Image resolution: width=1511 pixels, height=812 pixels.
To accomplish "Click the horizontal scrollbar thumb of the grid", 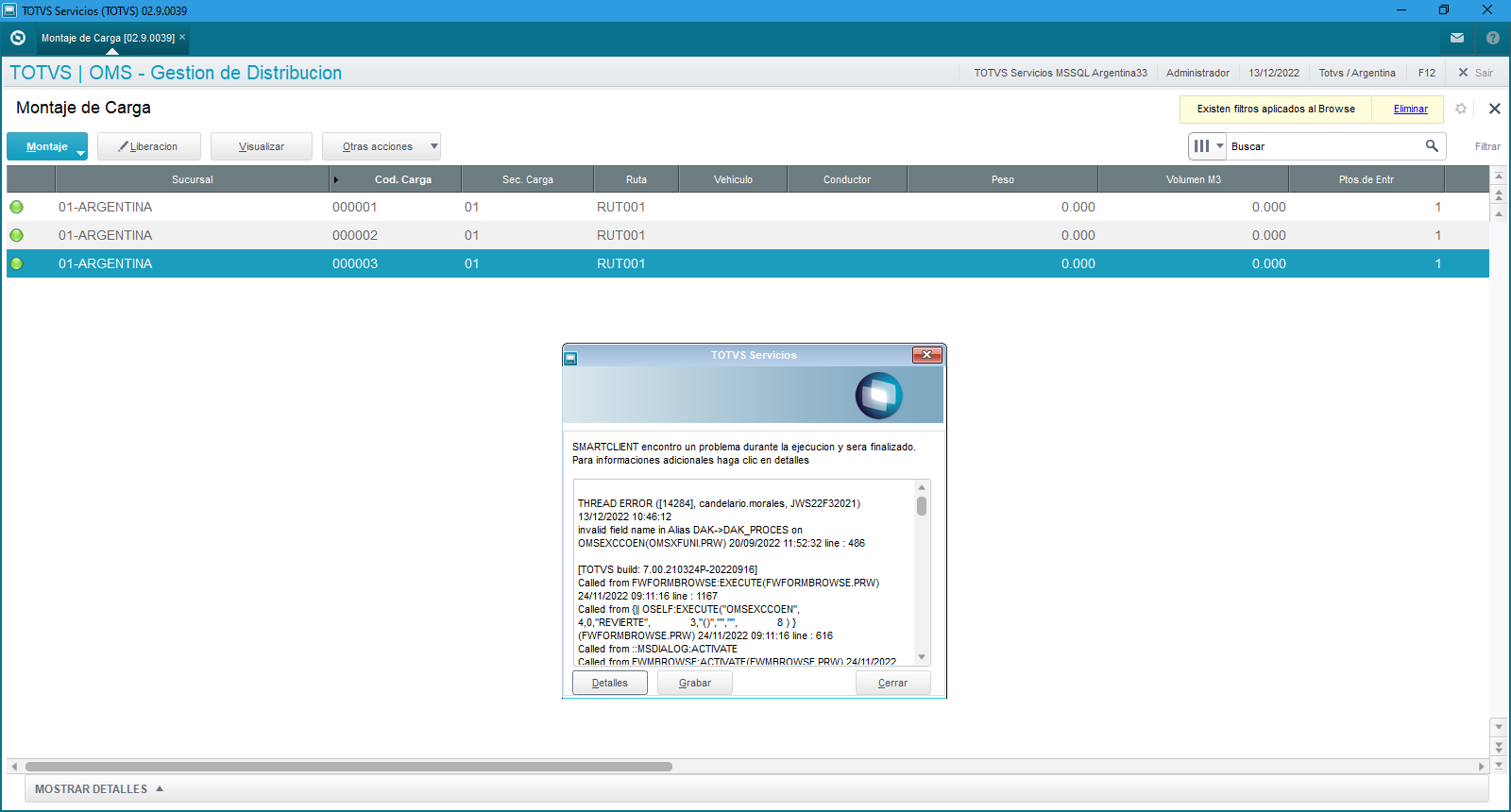I will tap(348, 767).
